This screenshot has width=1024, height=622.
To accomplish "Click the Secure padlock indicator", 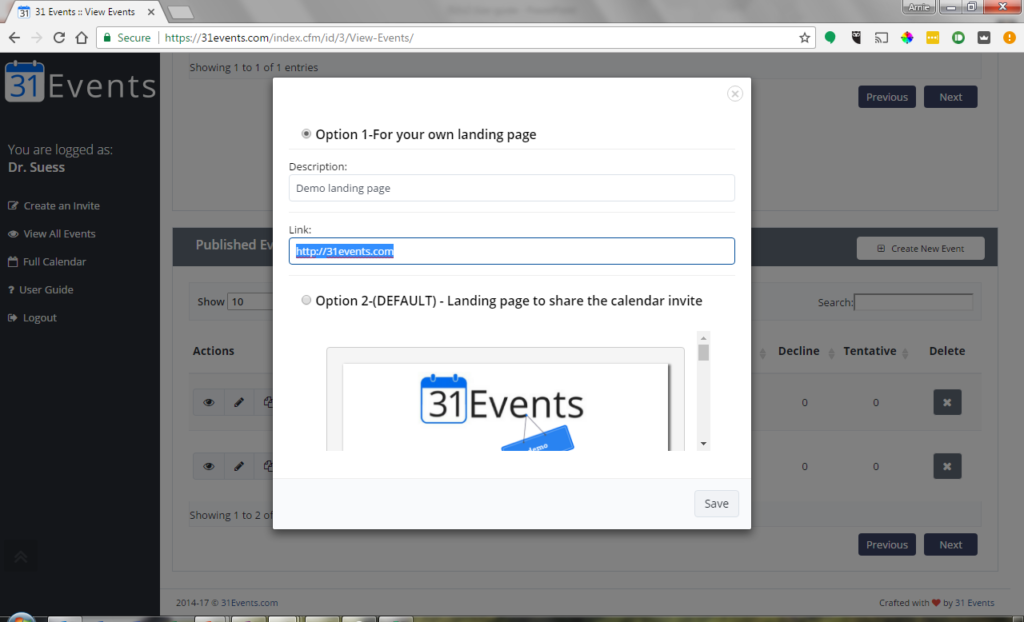I will point(127,38).
